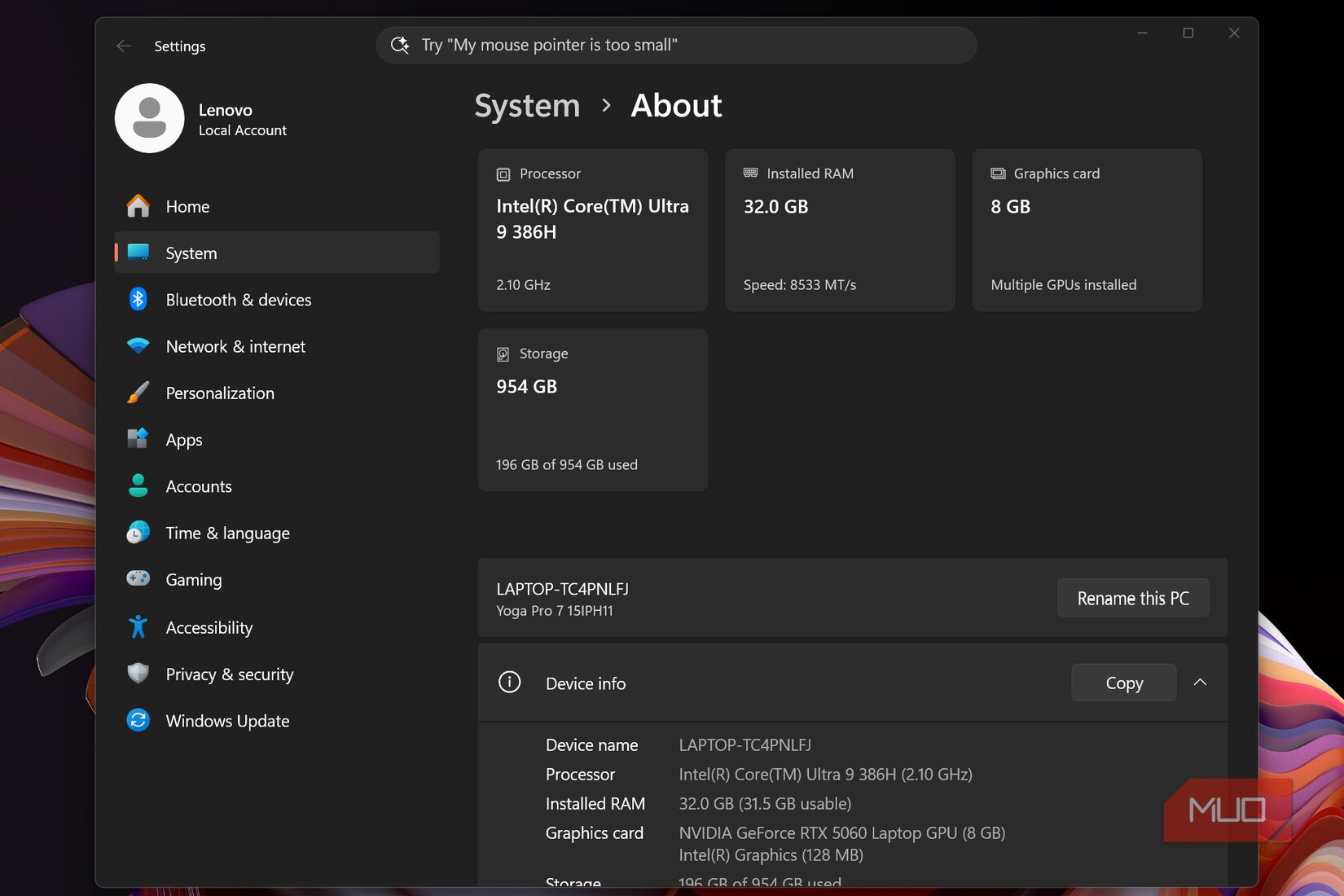This screenshot has height=896, width=1344.
Task: Open Bluetooth & devices settings
Action: click(277, 299)
